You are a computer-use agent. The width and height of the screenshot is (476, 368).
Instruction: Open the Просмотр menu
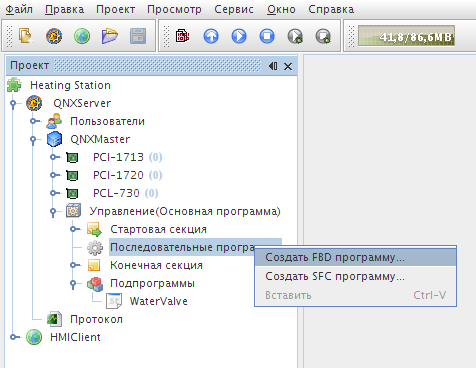(174, 9)
